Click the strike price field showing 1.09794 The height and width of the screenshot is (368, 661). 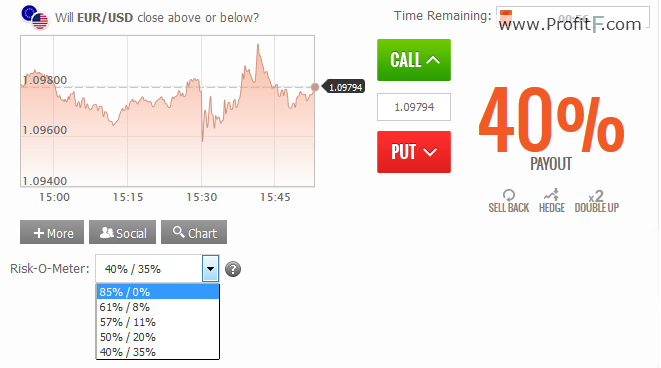pyautogui.click(x=414, y=107)
